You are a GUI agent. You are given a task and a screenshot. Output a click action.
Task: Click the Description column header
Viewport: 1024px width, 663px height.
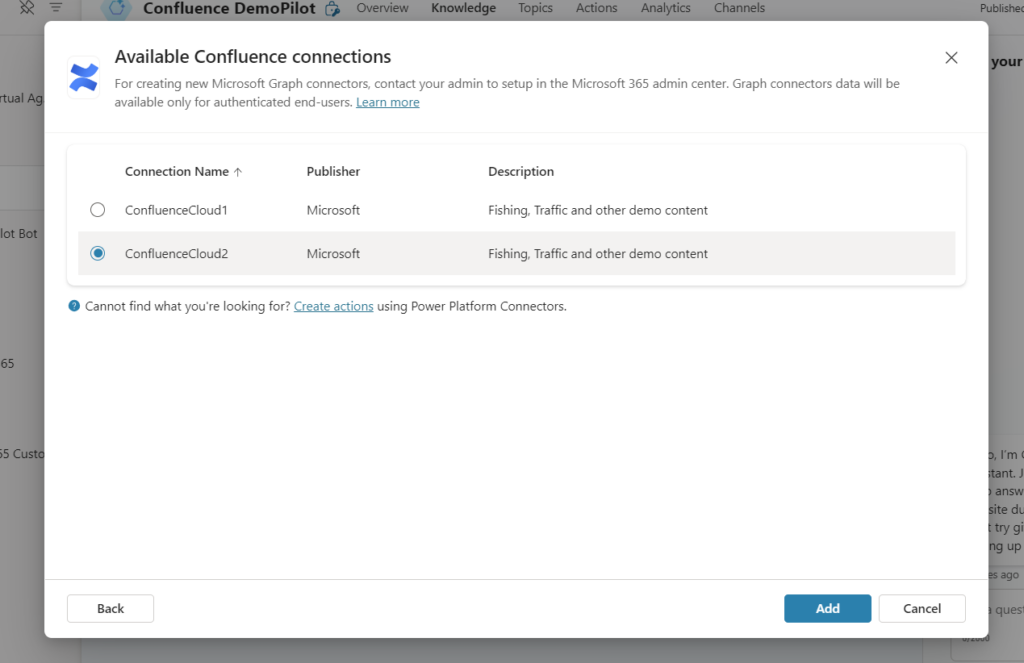[x=520, y=172]
